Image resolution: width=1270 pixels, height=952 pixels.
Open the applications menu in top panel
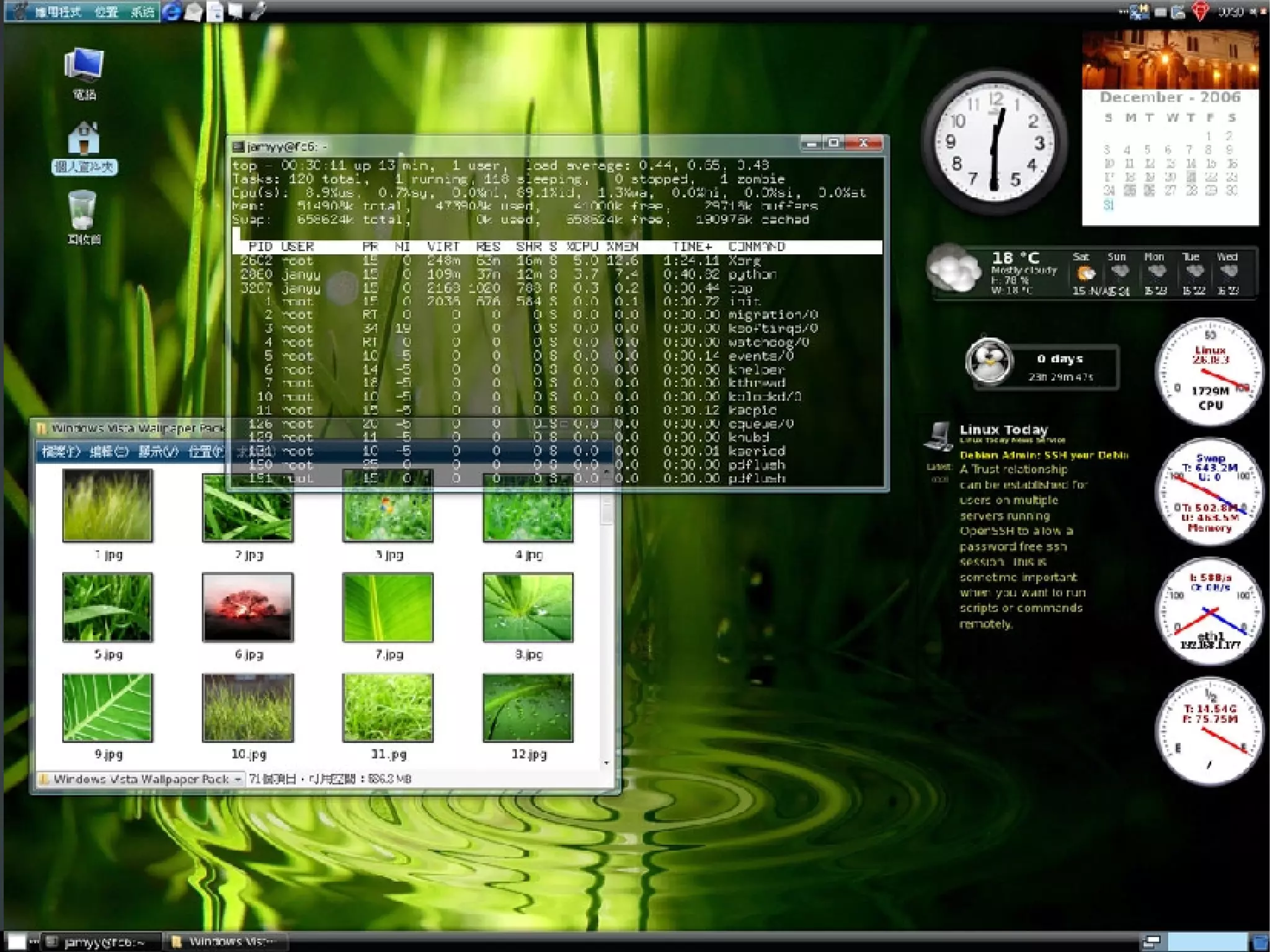[57, 12]
